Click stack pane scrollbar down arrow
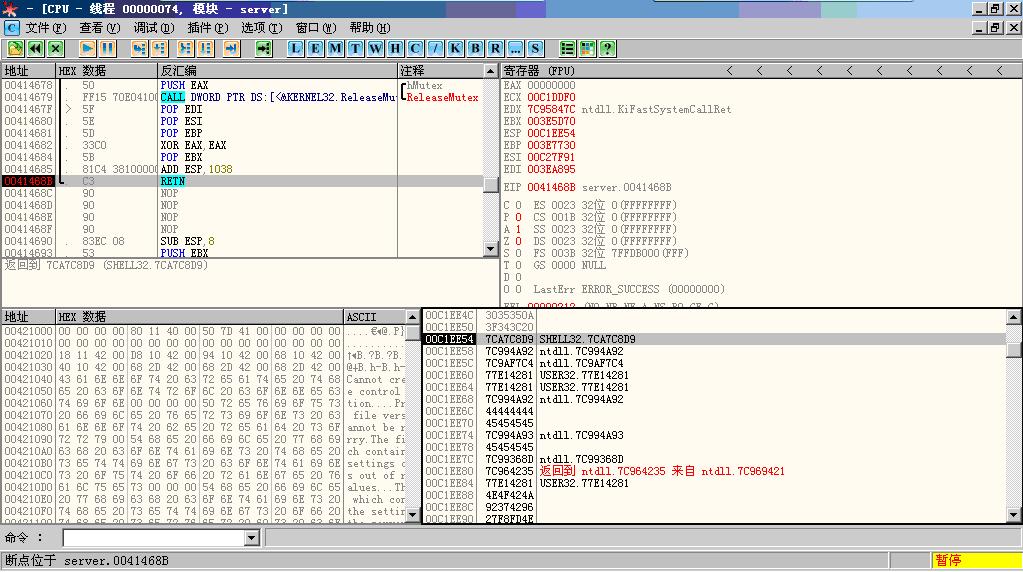 pos(1013,515)
